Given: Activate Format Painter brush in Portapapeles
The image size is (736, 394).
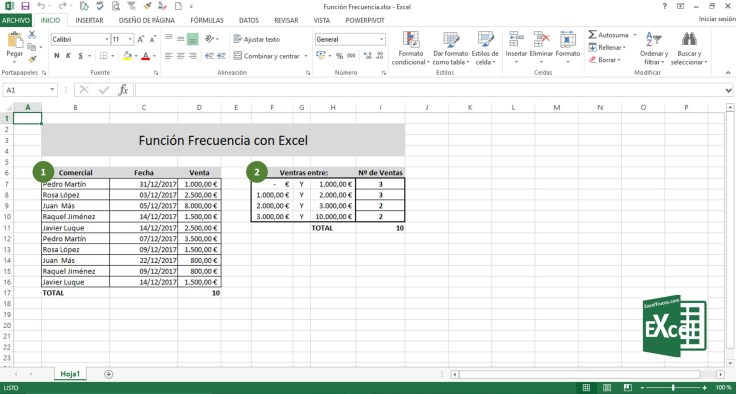Looking at the screenshot, I should point(32,59).
